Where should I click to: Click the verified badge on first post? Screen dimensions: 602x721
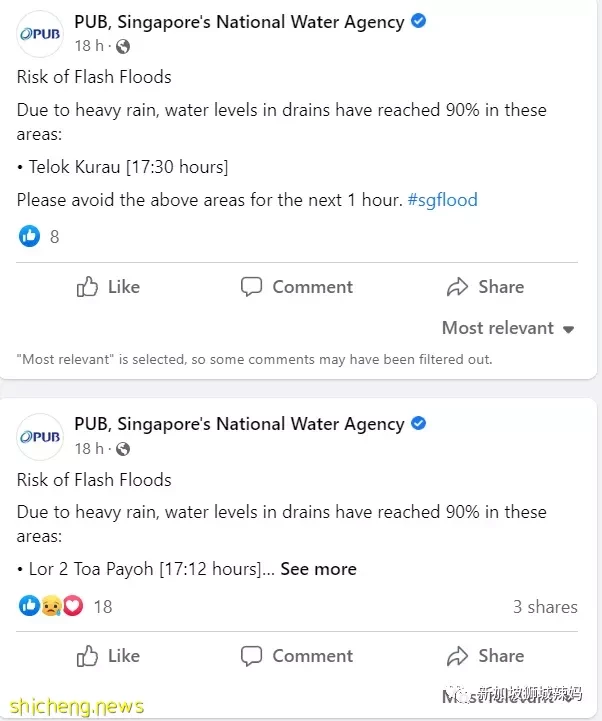coord(419,21)
